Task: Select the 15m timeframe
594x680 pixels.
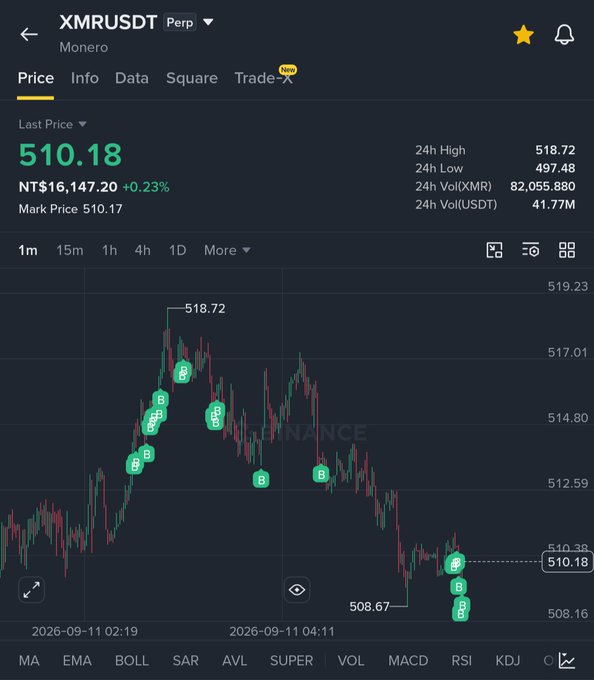Action: 69,250
